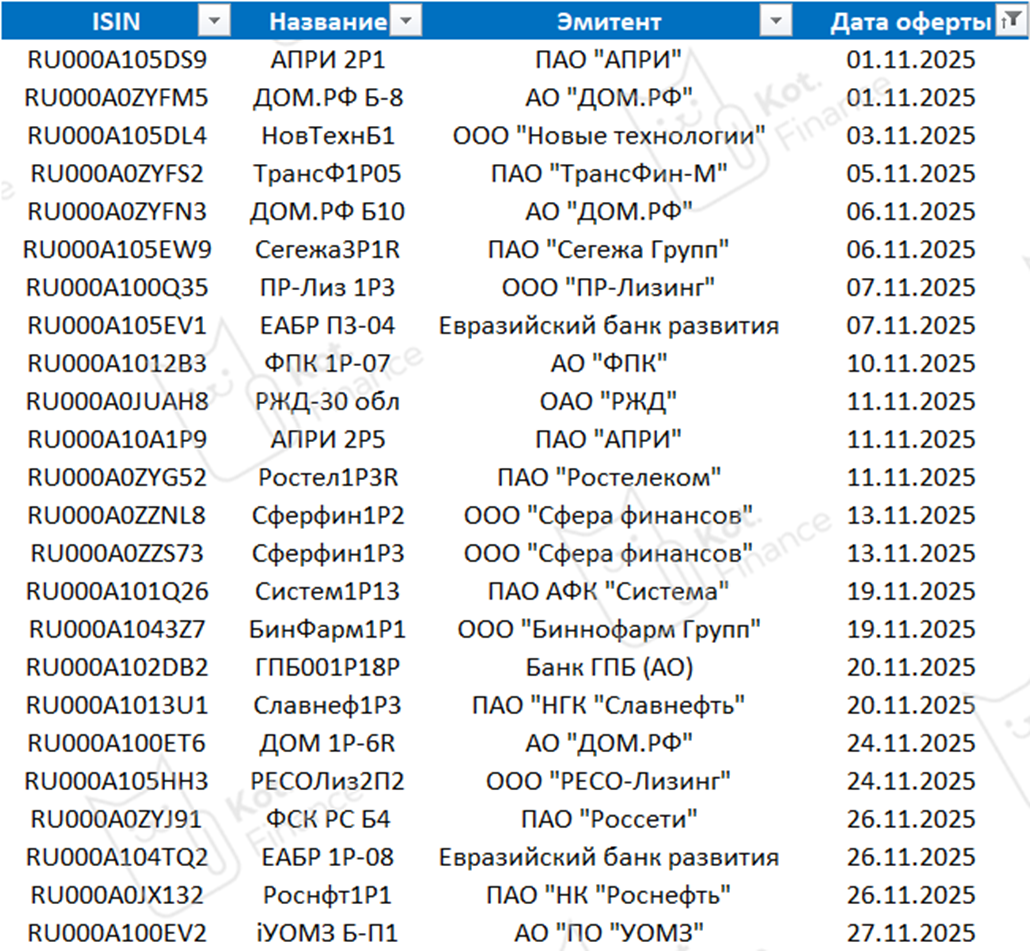This screenshot has height=951, width=1030.
Task: Click issuer ПАО "ТрансФин-М"
Action: pos(608,174)
